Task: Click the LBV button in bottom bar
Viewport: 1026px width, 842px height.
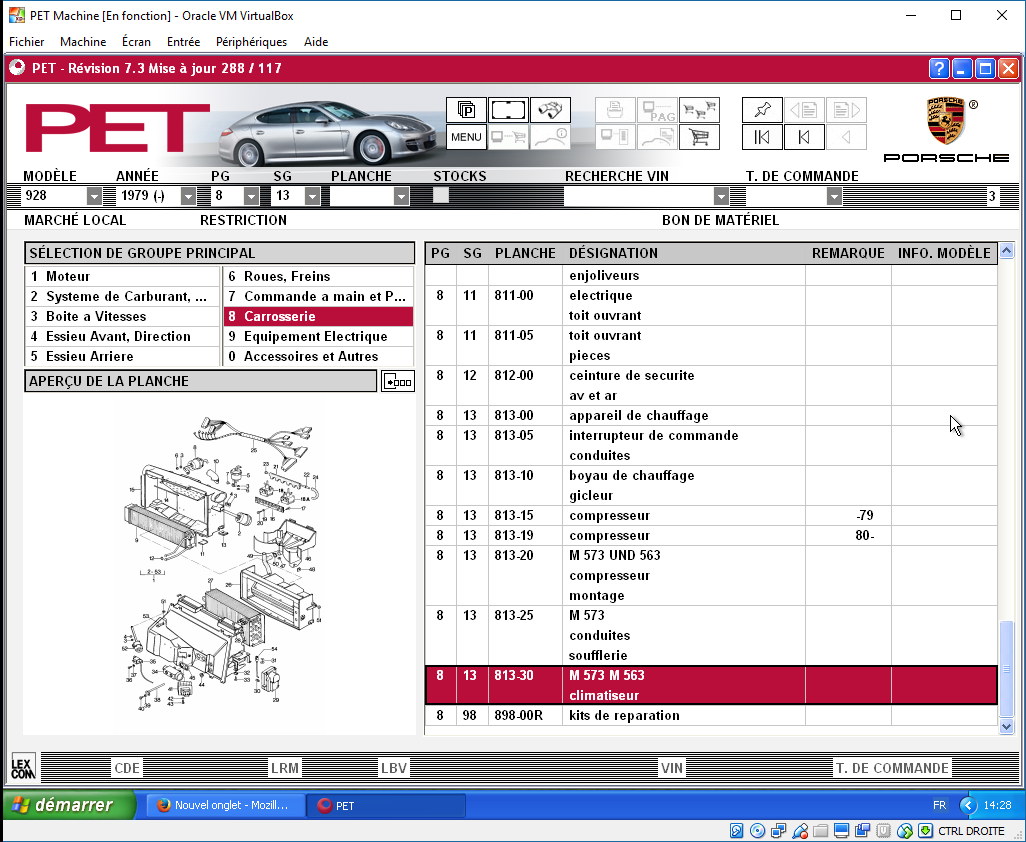Action: click(x=394, y=768)
